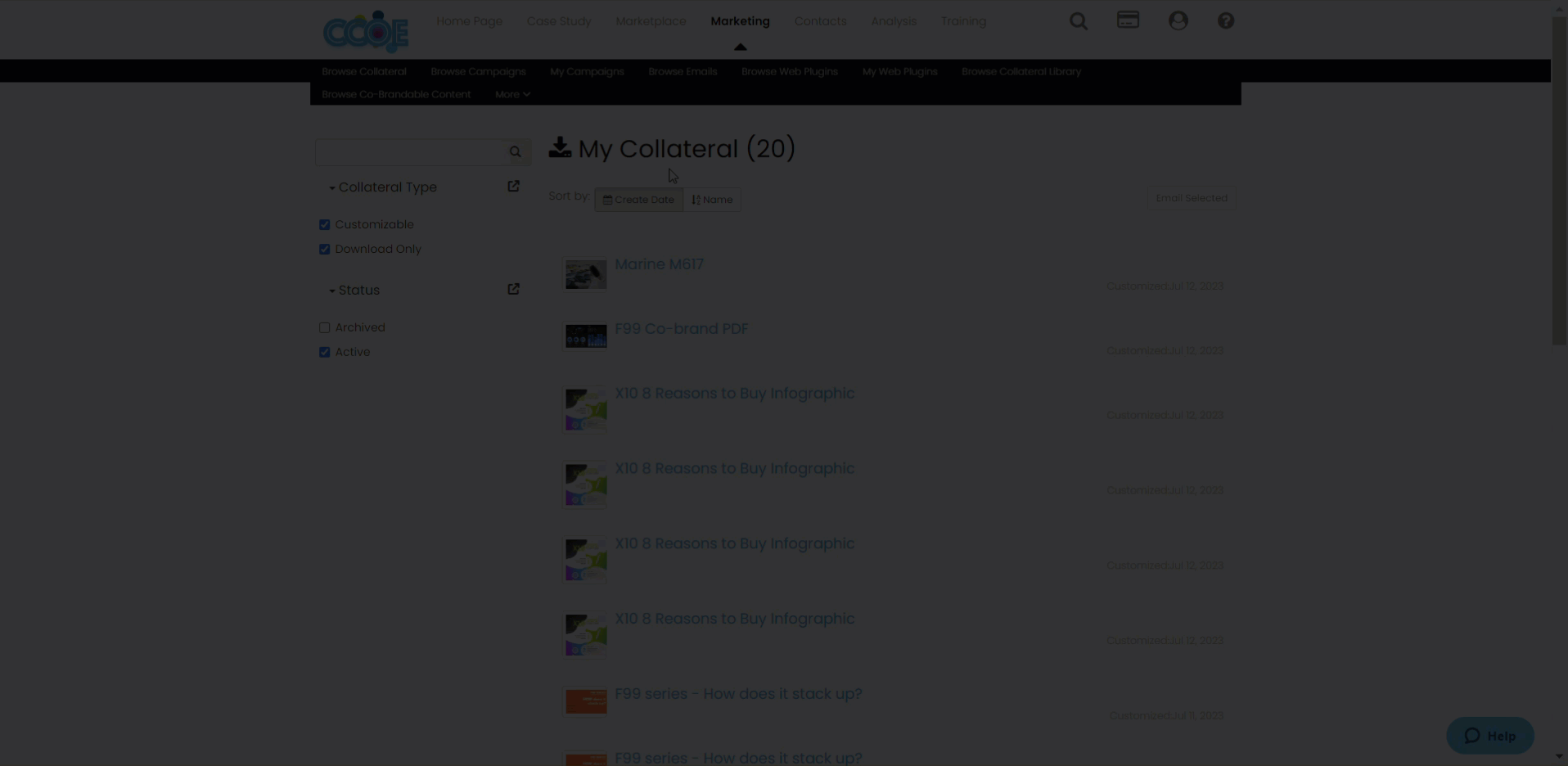Open the Marine M617 link

click(659, 264)
